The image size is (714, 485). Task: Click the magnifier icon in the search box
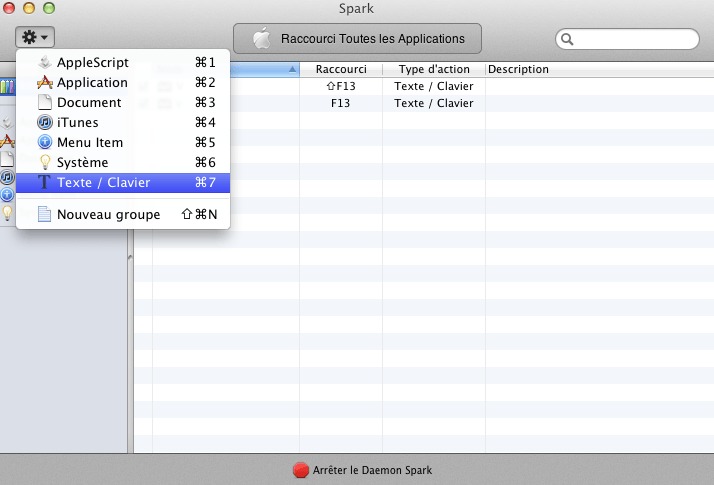[x=567, y=39]
